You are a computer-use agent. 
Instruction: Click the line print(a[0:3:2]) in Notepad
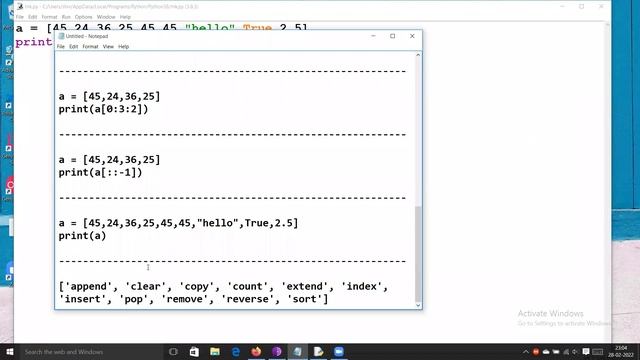coord(104,109)
